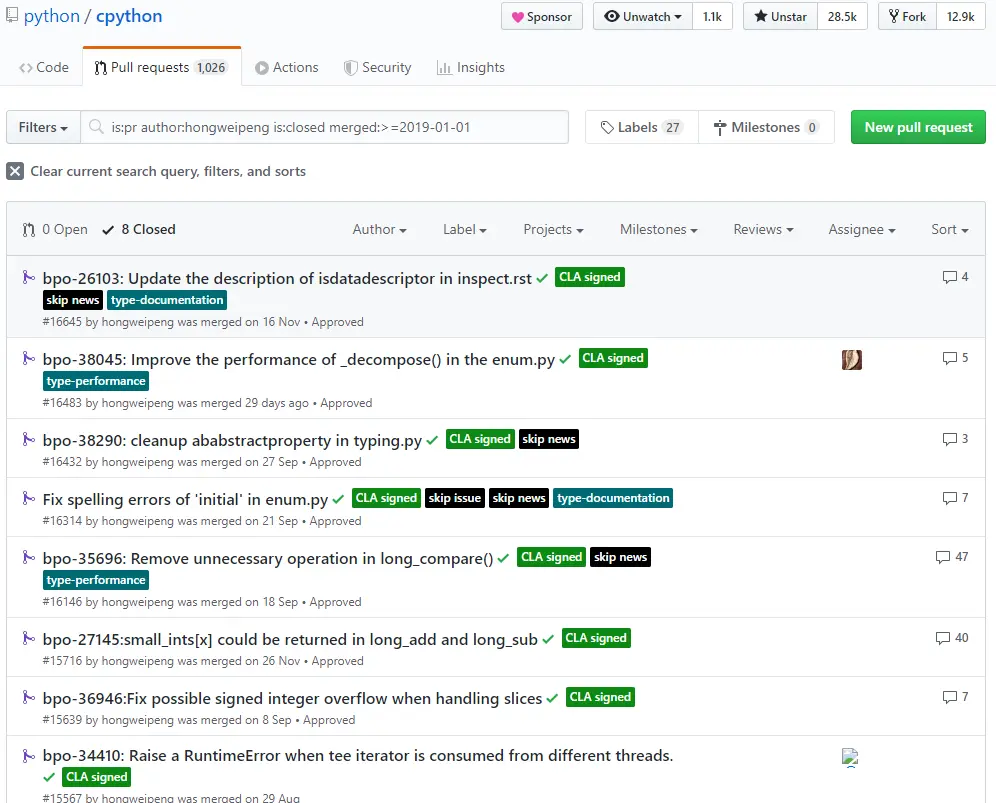Click the type-performance label on bpo-38045
Screen dimensions: 996x803
coord(96,381)
